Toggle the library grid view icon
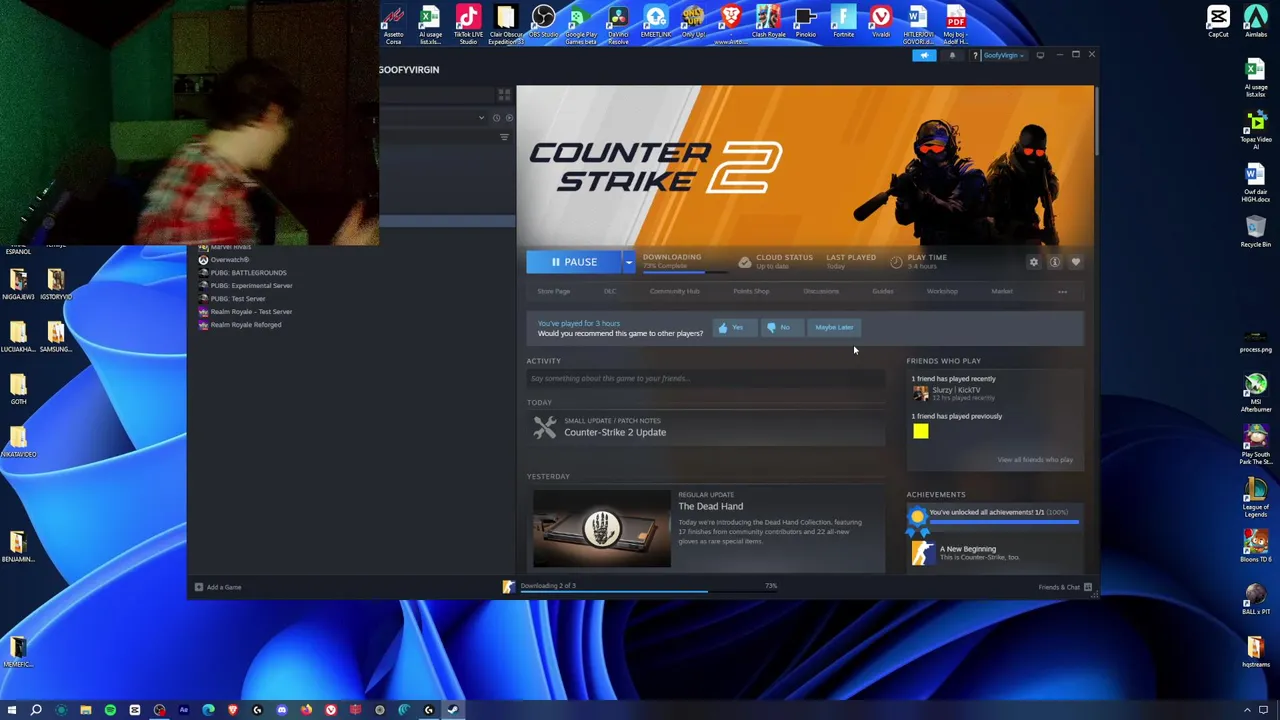 pos(504,95)
